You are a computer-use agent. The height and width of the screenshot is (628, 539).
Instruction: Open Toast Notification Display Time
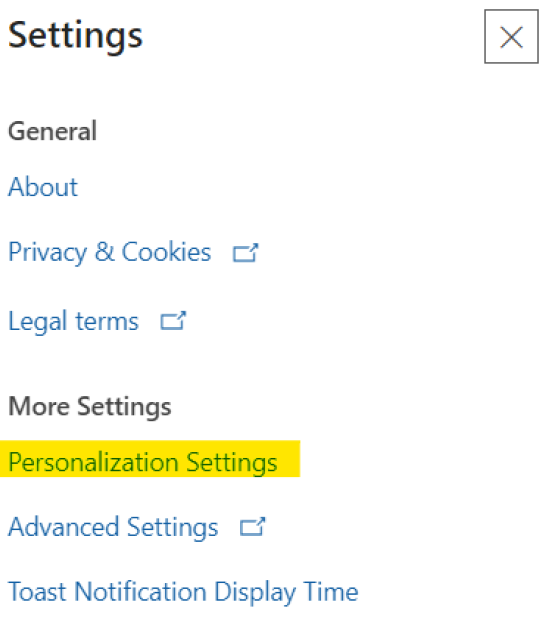[x=183, y=592]
